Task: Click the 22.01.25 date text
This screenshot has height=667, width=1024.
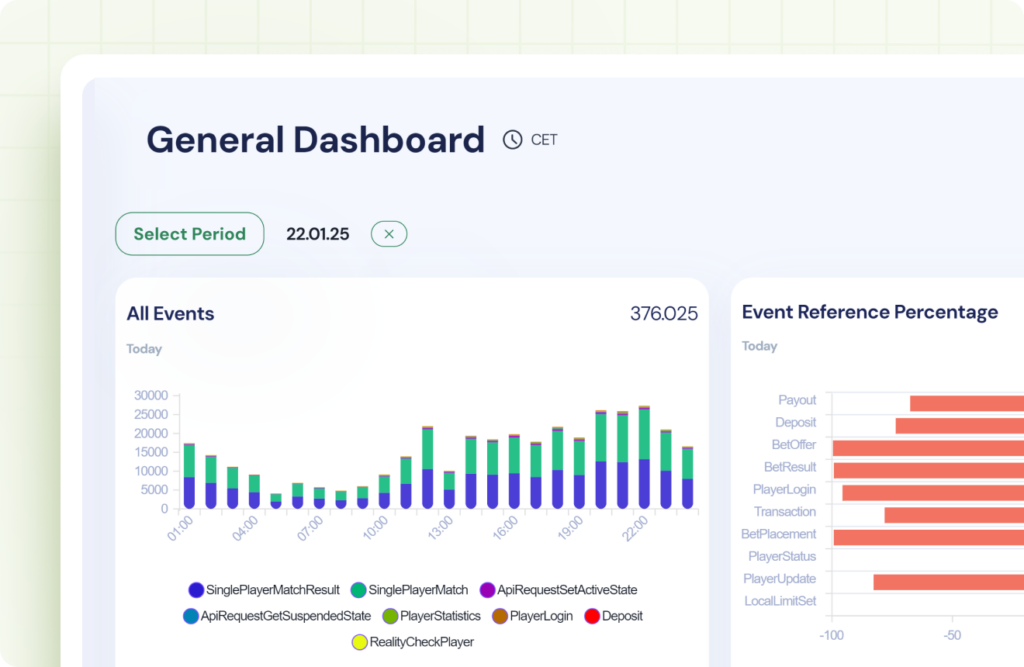Action: click(x=317, y=234)
